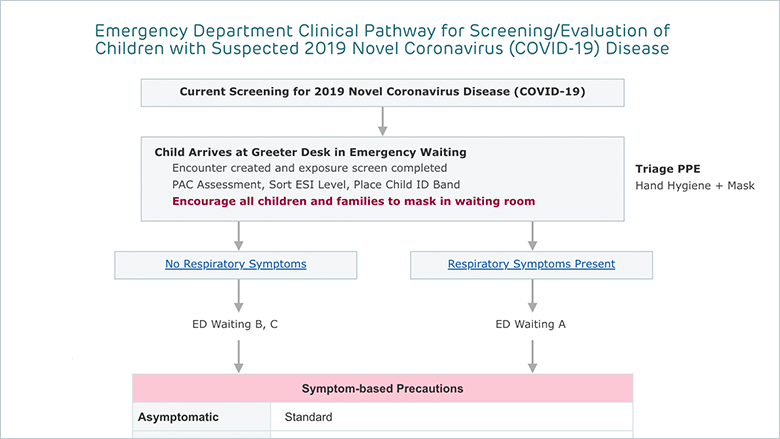This screenshot has height=439, width=780.
Task: Open the Respiratory Symptoms Present link
Action: pos(531,264)
